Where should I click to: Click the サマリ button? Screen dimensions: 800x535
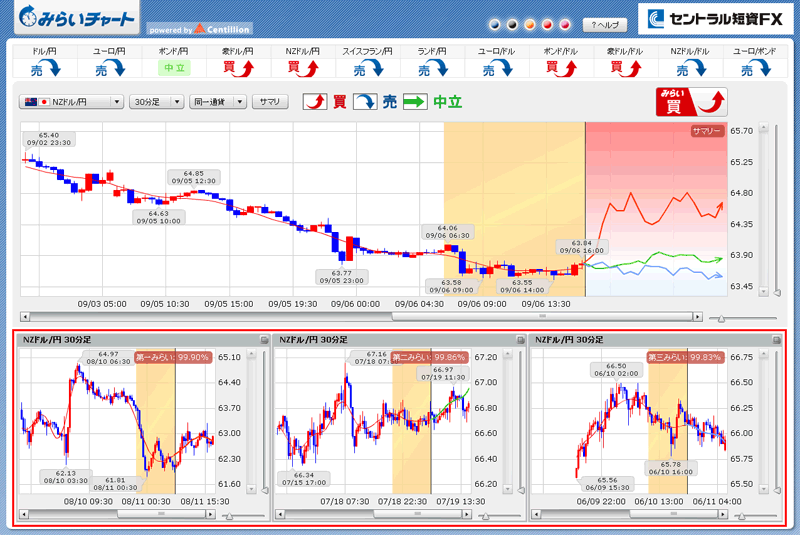pos(270,102)
